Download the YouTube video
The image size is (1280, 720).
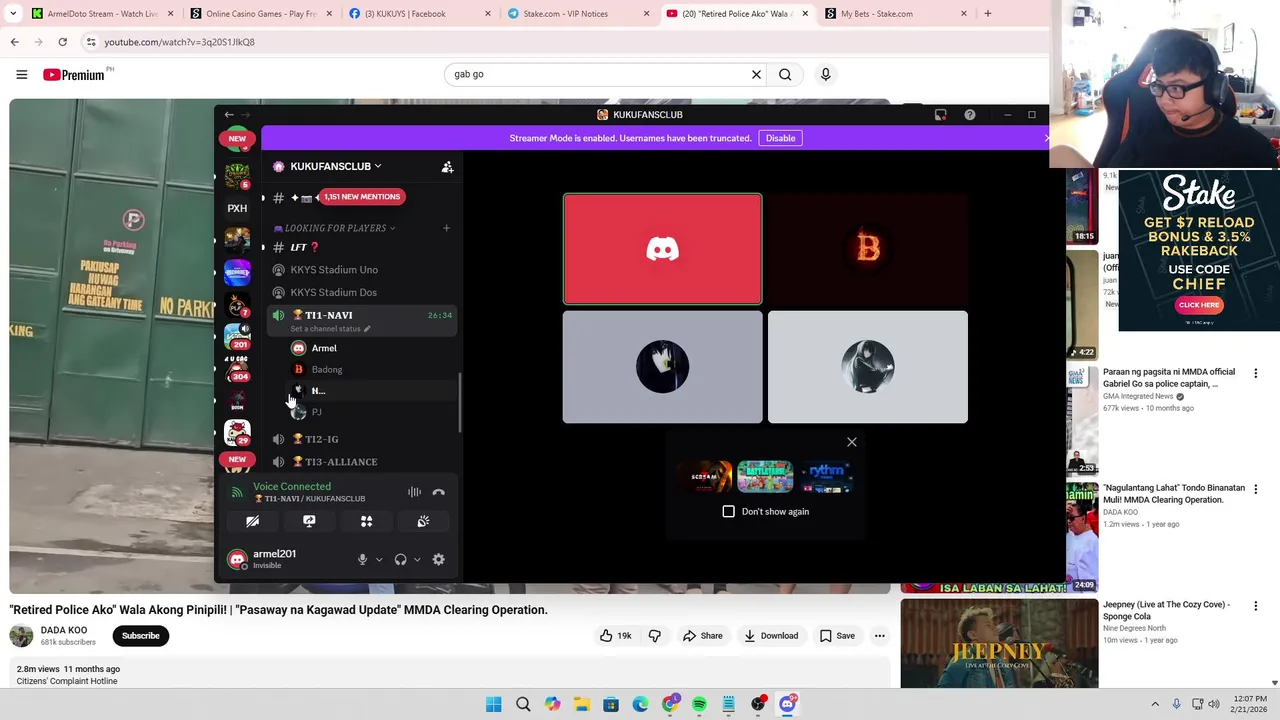(x=771, y=636)
